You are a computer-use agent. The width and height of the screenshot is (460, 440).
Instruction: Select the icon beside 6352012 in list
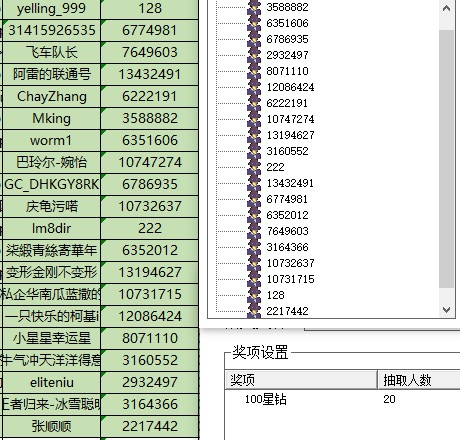tap(254, 215)
